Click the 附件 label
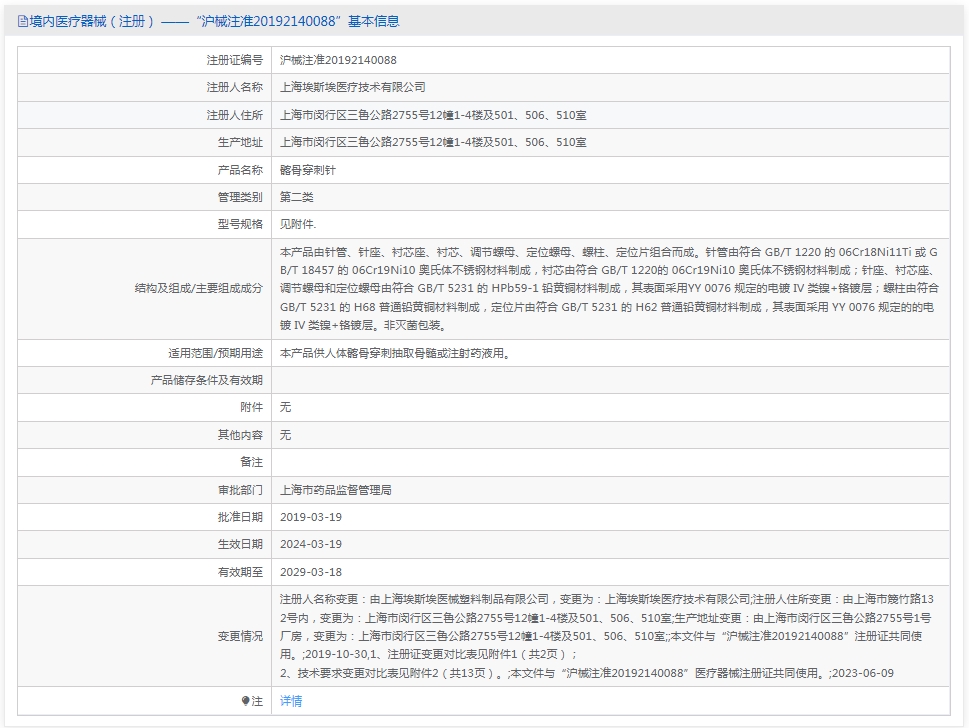969x728 pixels. (252, 407)
